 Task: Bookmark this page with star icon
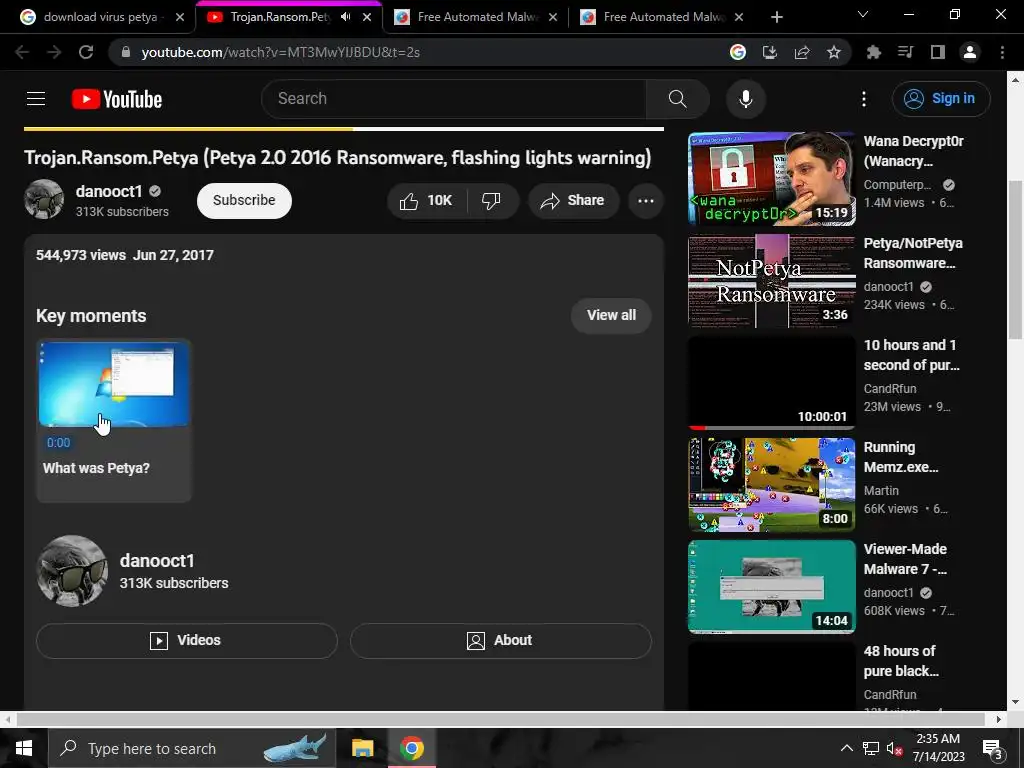click(834, 52)
